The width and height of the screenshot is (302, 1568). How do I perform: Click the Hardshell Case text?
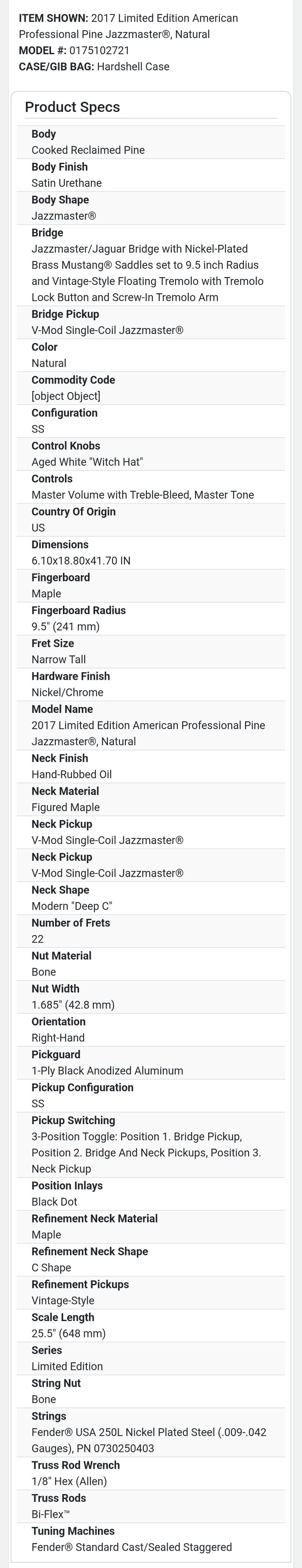[133, 66]
